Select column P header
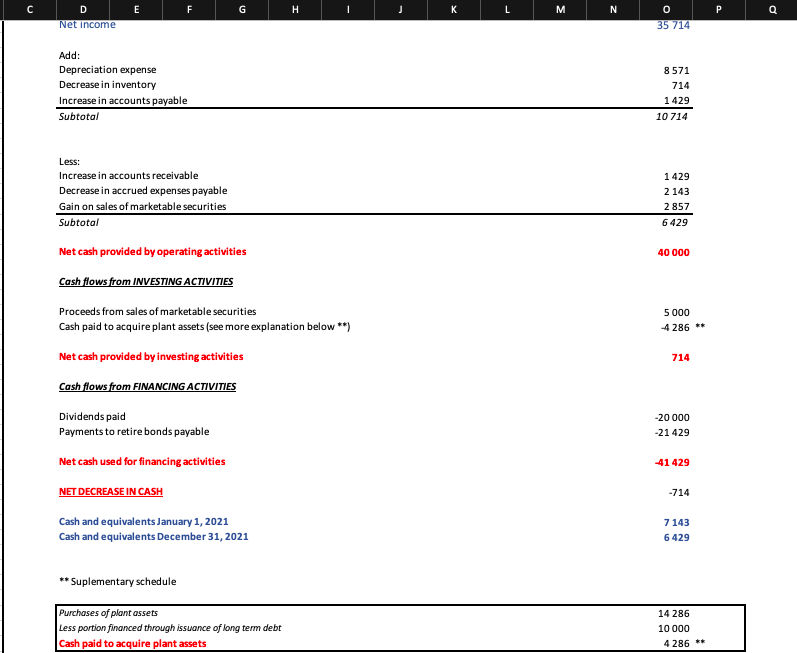Image resolution: width=797 pixels, height=653 pixels. tap(719, 10)
